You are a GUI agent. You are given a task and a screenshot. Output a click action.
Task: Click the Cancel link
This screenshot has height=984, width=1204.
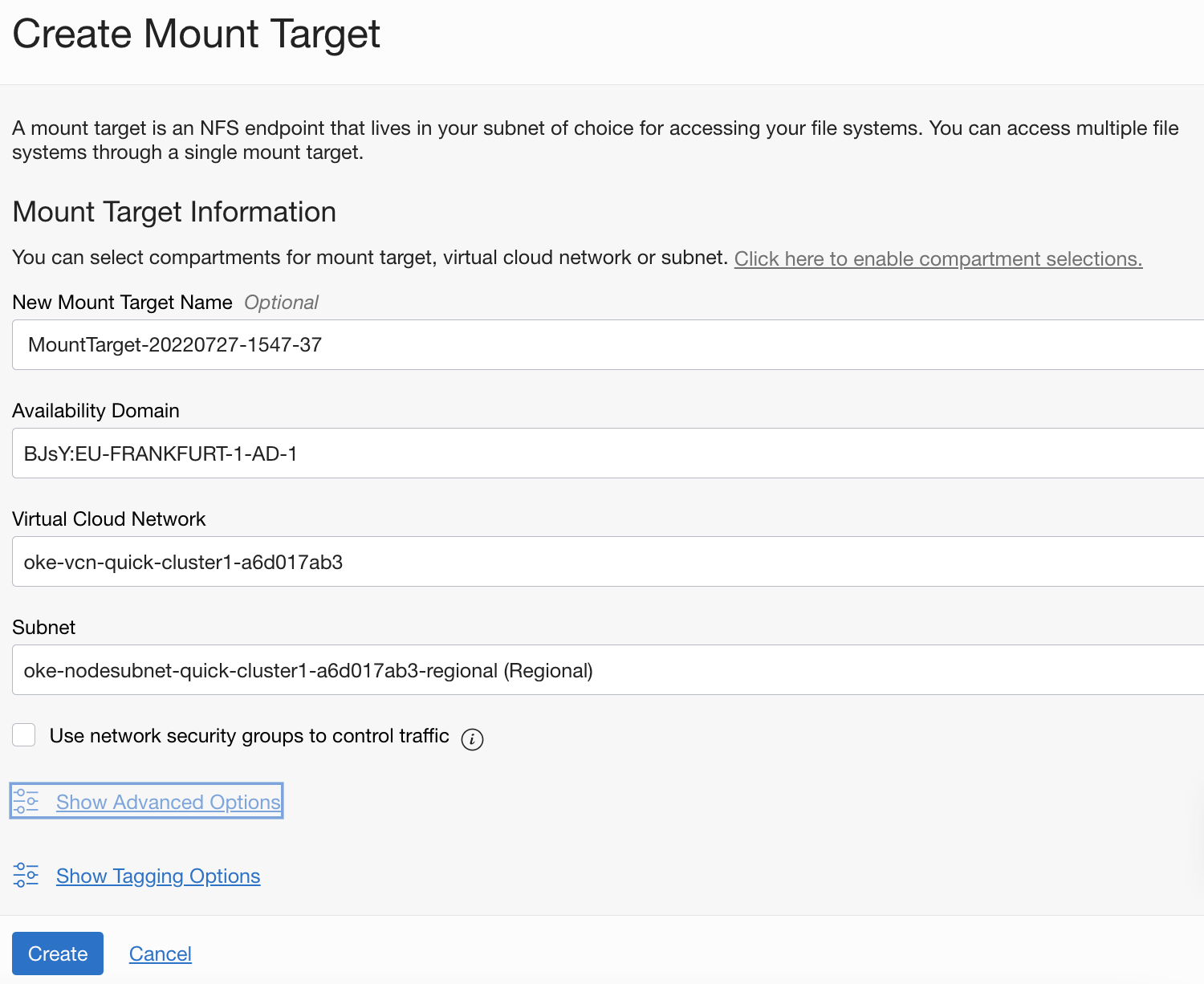point(160,954)
